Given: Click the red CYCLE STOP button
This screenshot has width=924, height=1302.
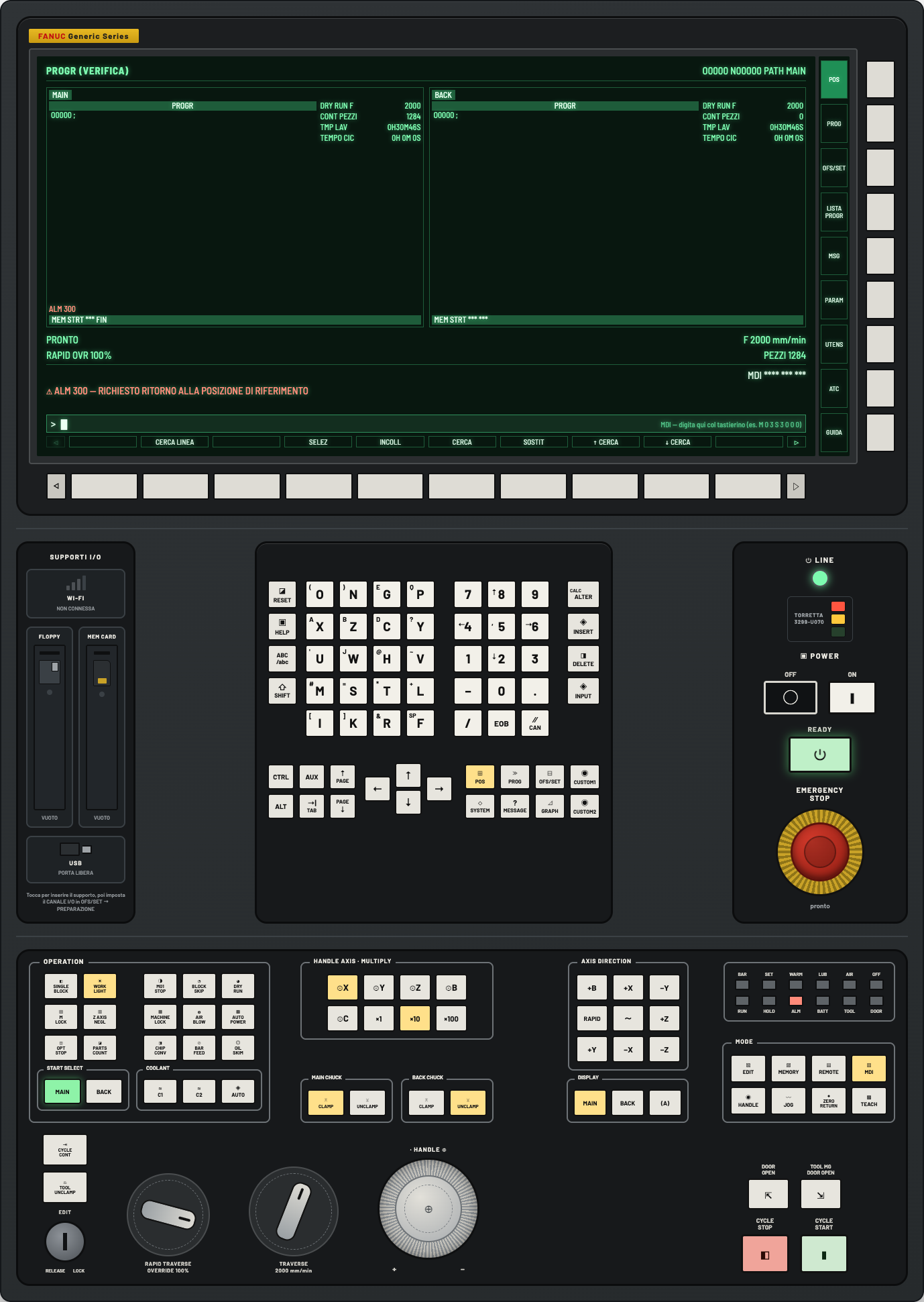Looking at the screenshot, I should click(x=765, y=1254).
